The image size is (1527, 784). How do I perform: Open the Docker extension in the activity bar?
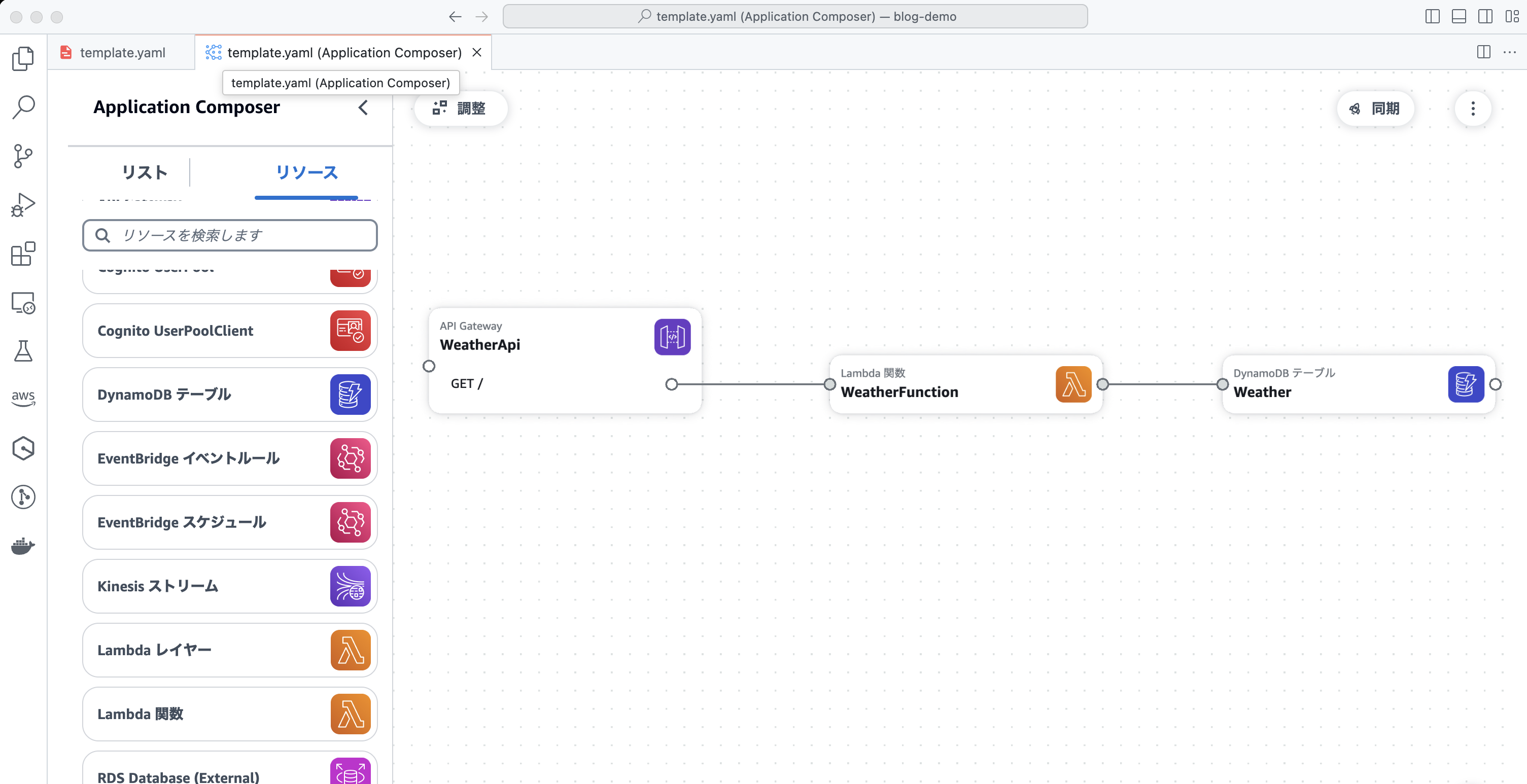(x=23, y=546)
